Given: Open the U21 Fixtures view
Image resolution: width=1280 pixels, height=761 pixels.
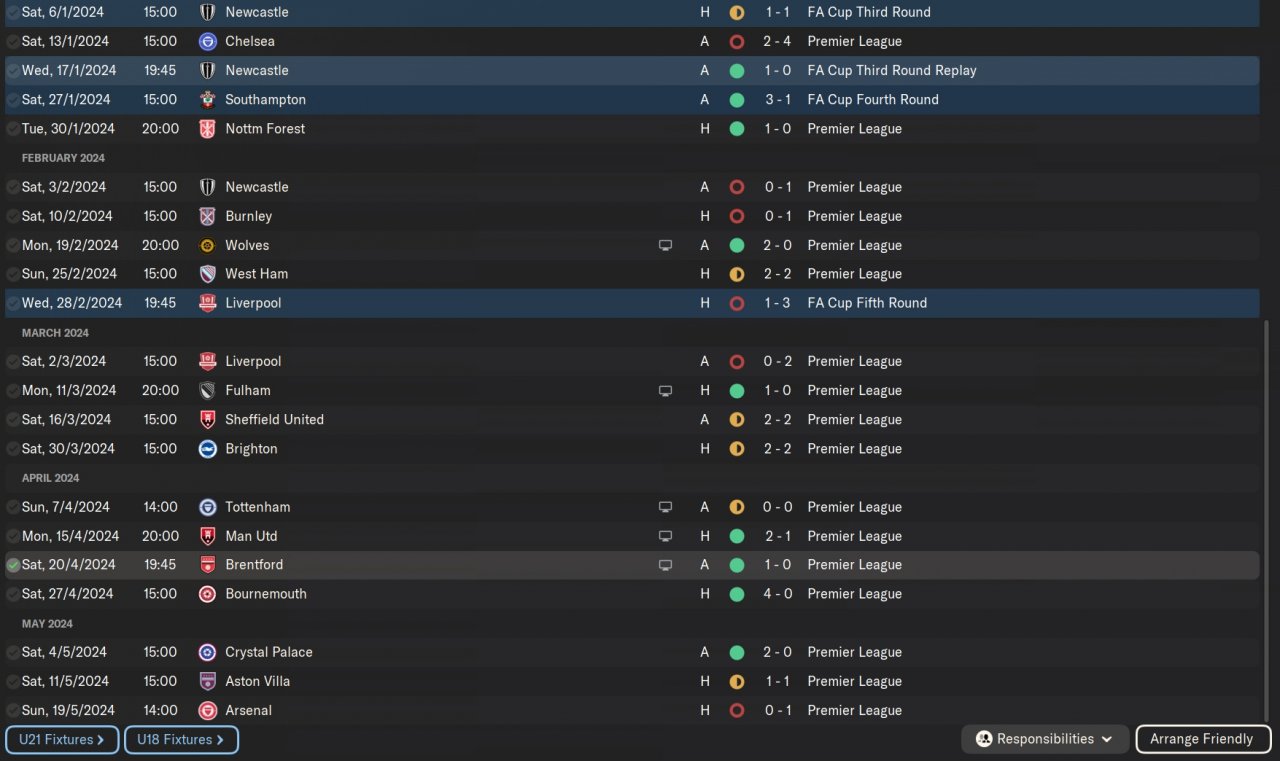Looking at the screenshot, I should 62,740.
